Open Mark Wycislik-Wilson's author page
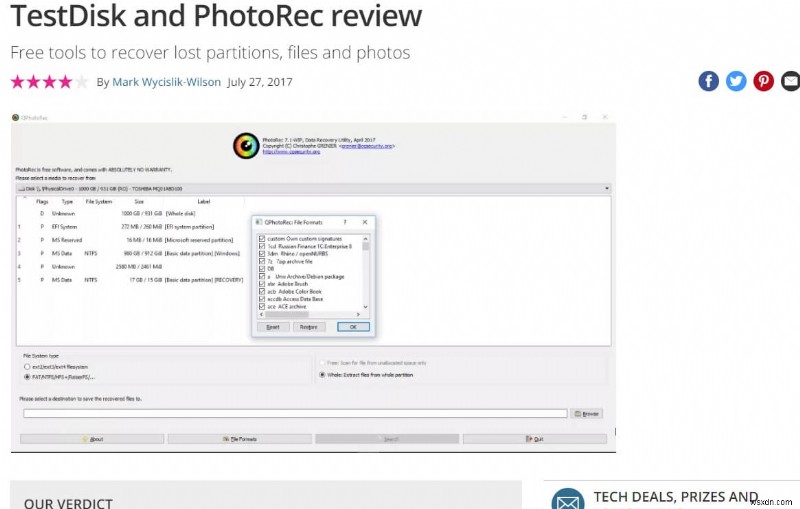800x509 pixels. click(x=166, y=82)
